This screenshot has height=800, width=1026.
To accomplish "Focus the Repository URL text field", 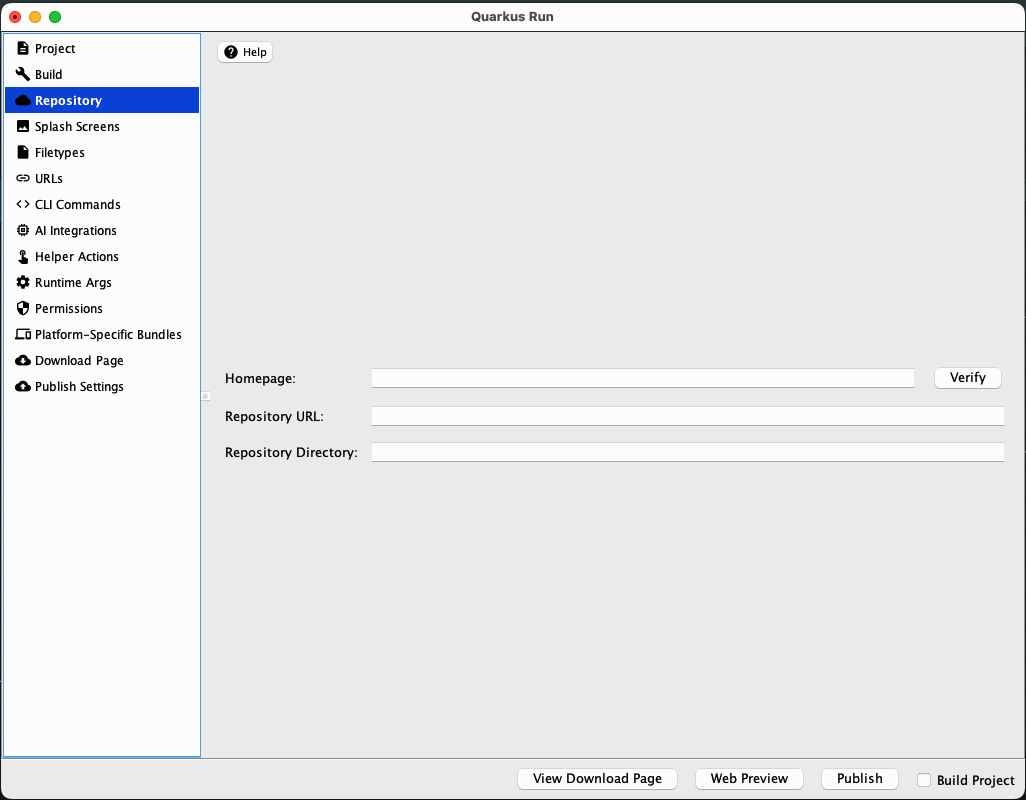I will 688,416.
